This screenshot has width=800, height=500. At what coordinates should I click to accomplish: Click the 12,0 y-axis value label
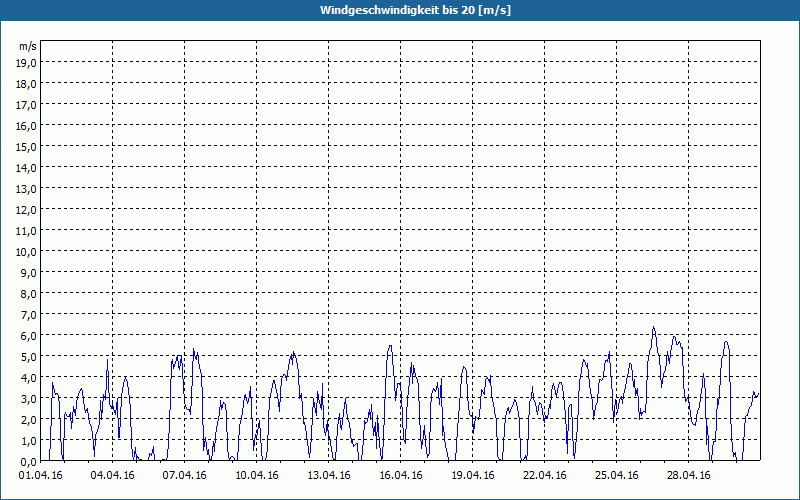click(26, 209)
